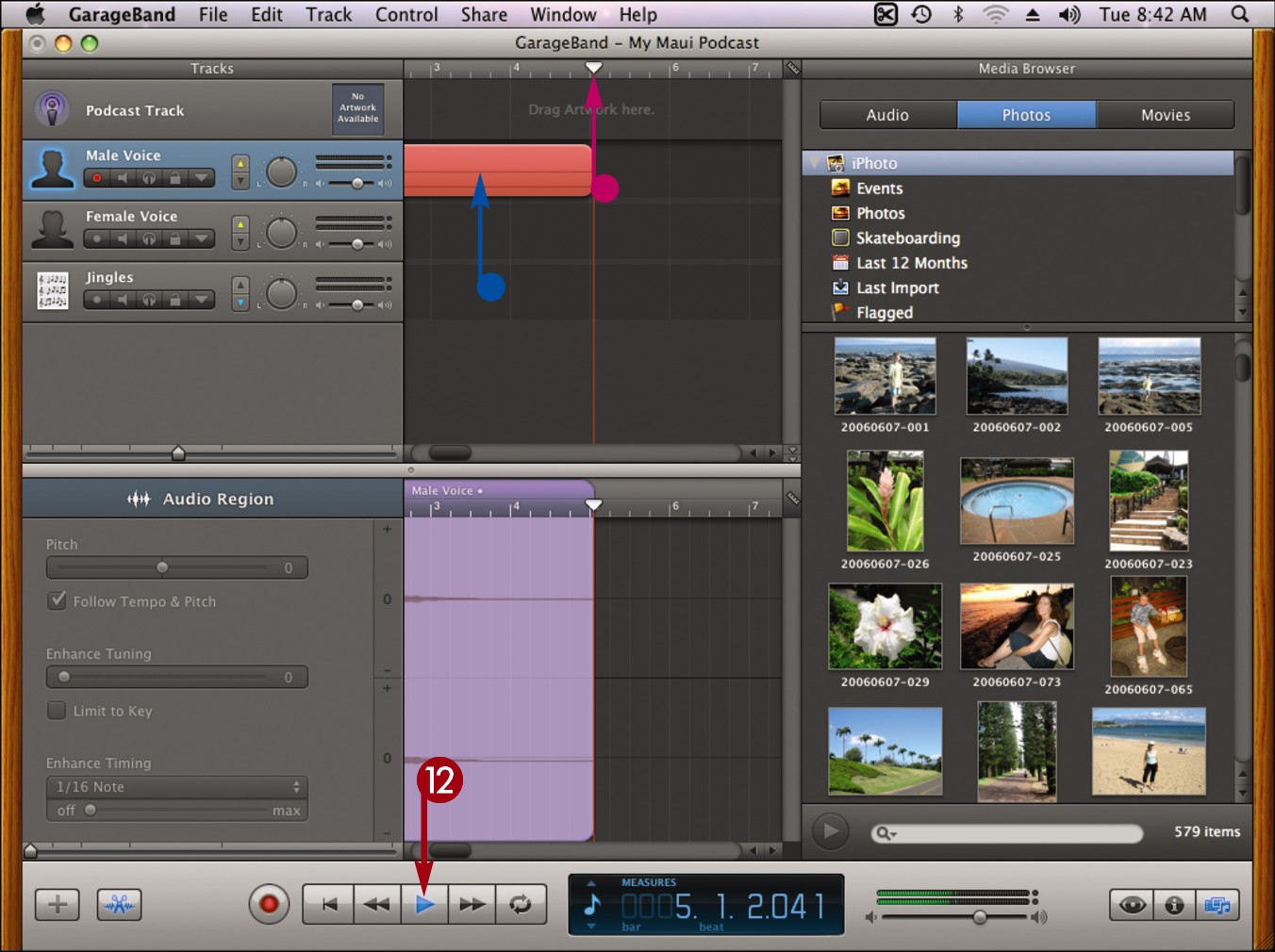Toggle ducking up arrow on Male Voice

point(240,163)
